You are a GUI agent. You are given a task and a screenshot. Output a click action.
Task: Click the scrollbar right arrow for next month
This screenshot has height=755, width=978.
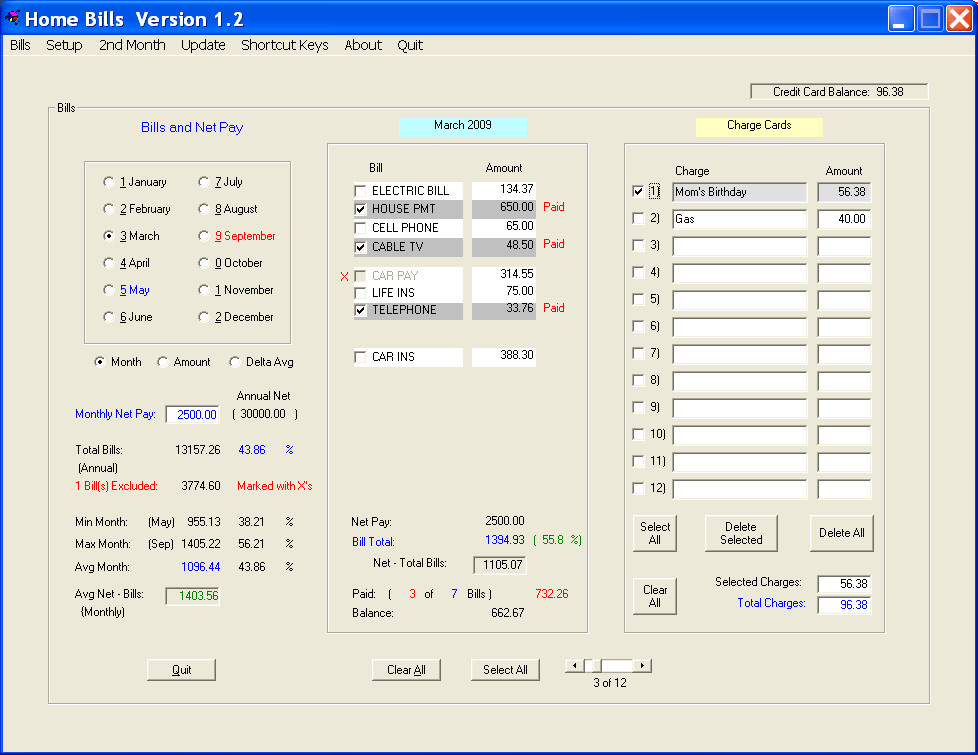pyautogui.click(x=643, y=666)
